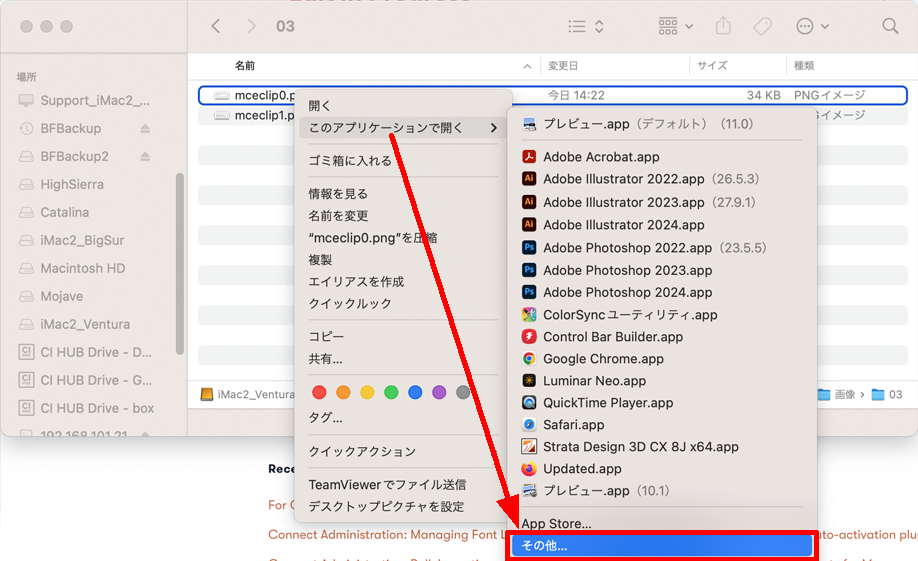Choose コピー in context menu
The height and width of the screenshot is (561, 918).
pyautogui.click(x=326, y=337)
